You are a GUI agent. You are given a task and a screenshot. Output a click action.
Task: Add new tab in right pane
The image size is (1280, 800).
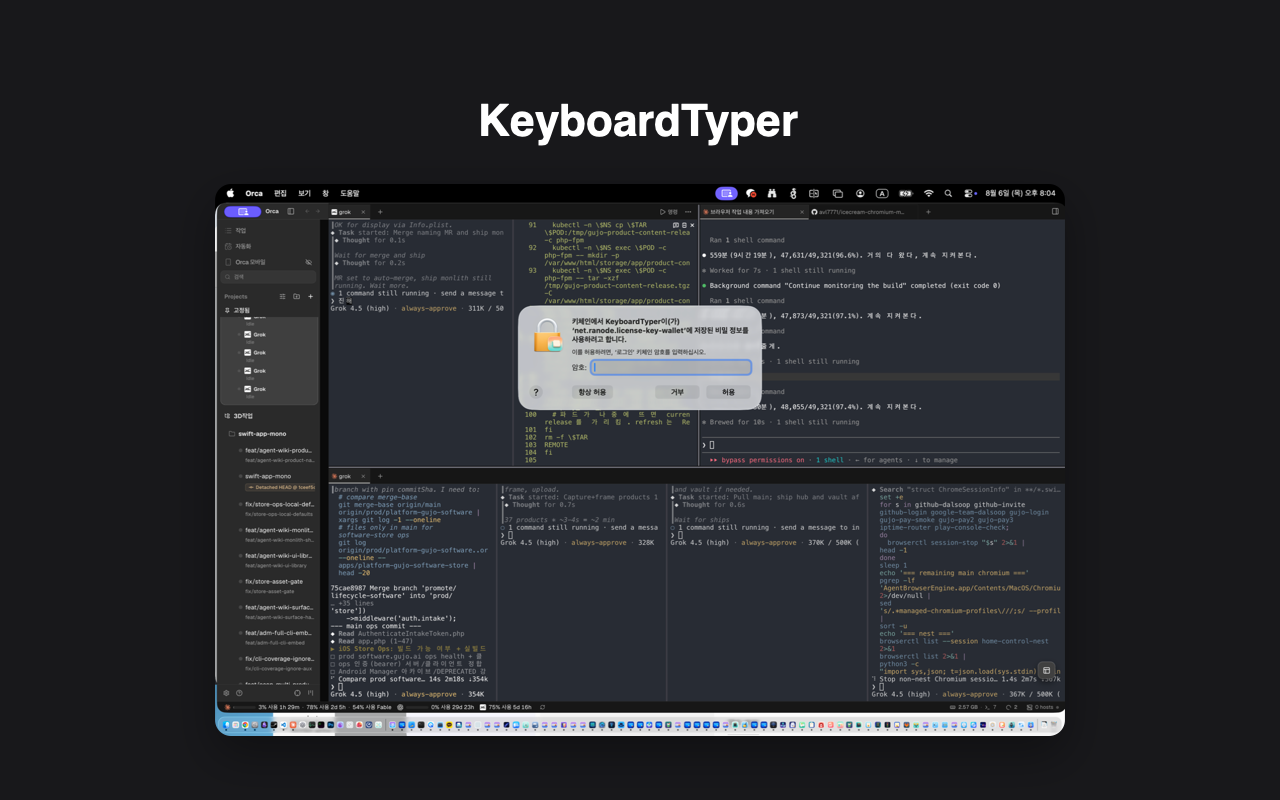[927, 212]
